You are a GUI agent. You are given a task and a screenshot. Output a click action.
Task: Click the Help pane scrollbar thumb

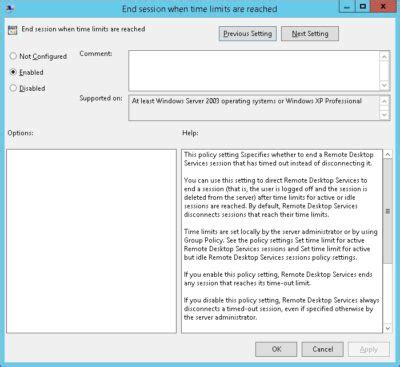click(x=387, y=211)
